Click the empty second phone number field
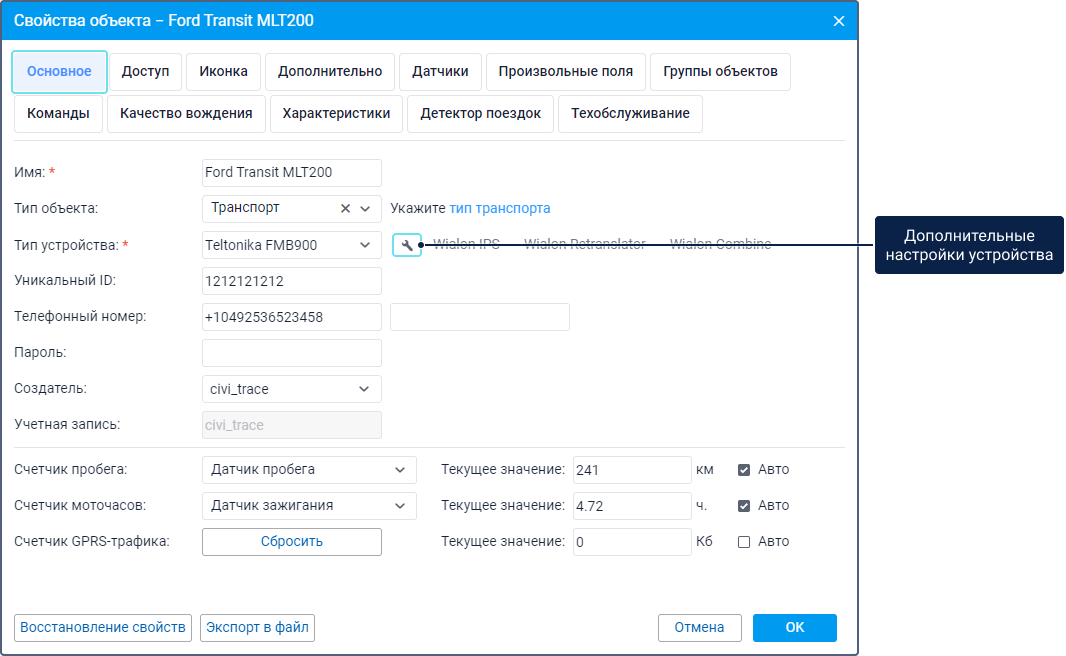This screenshot has height=656, width=1066. tap(480, 317)
